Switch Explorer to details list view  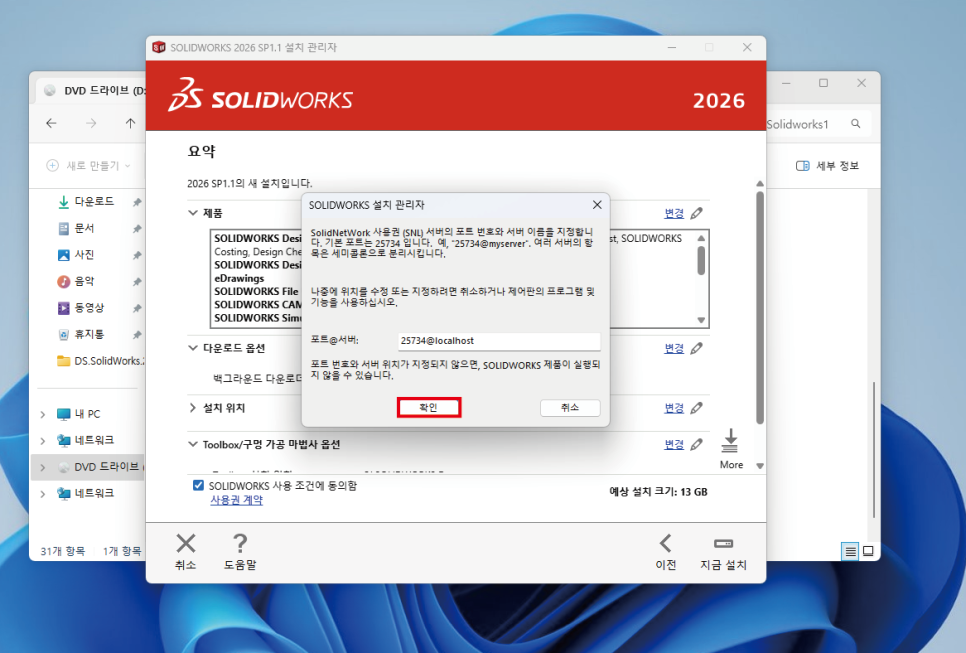(850, 551)
